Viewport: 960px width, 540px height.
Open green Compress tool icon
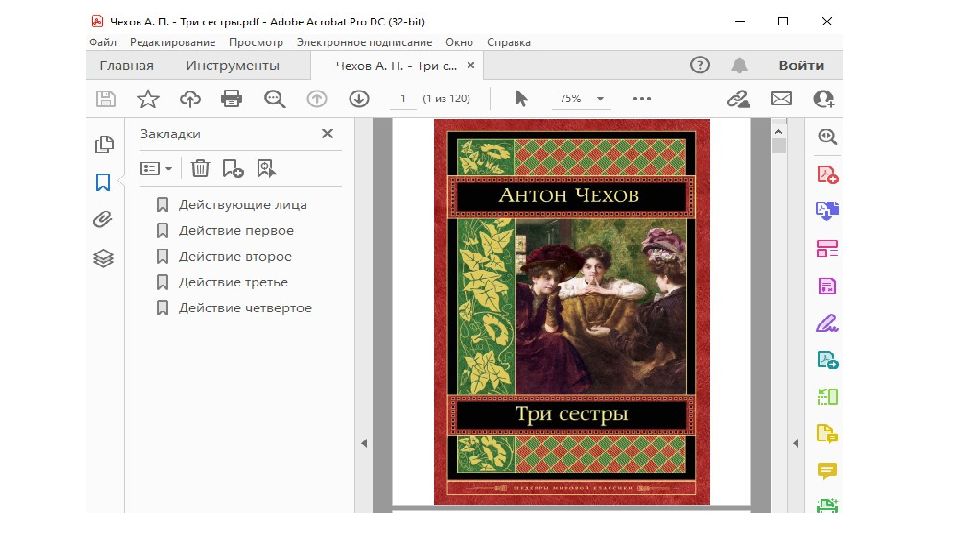[827, 397]
